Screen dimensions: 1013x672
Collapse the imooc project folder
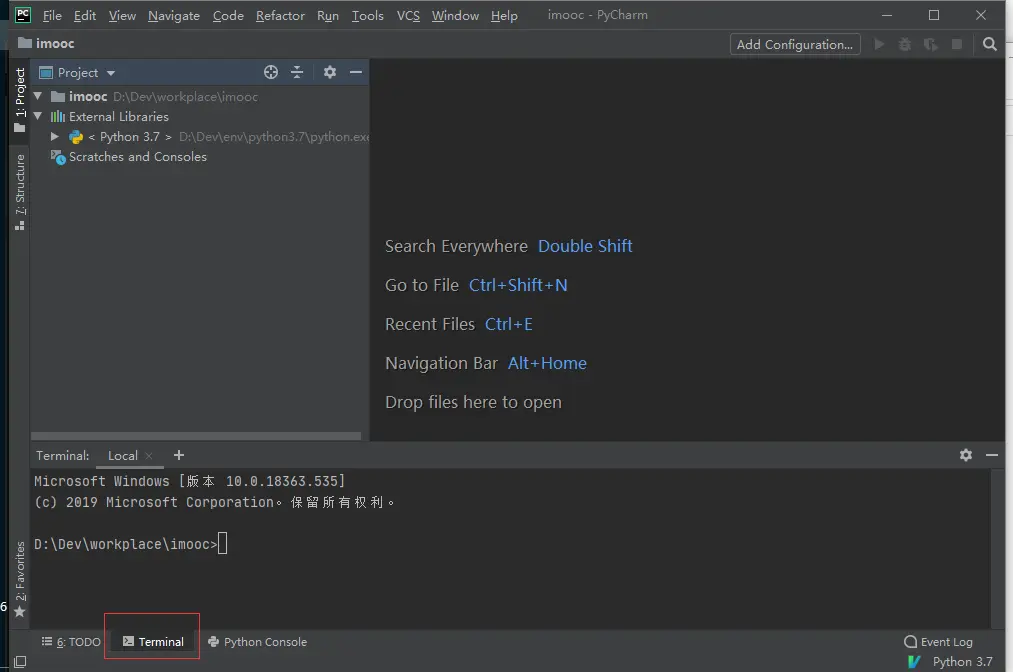(38, 96)
